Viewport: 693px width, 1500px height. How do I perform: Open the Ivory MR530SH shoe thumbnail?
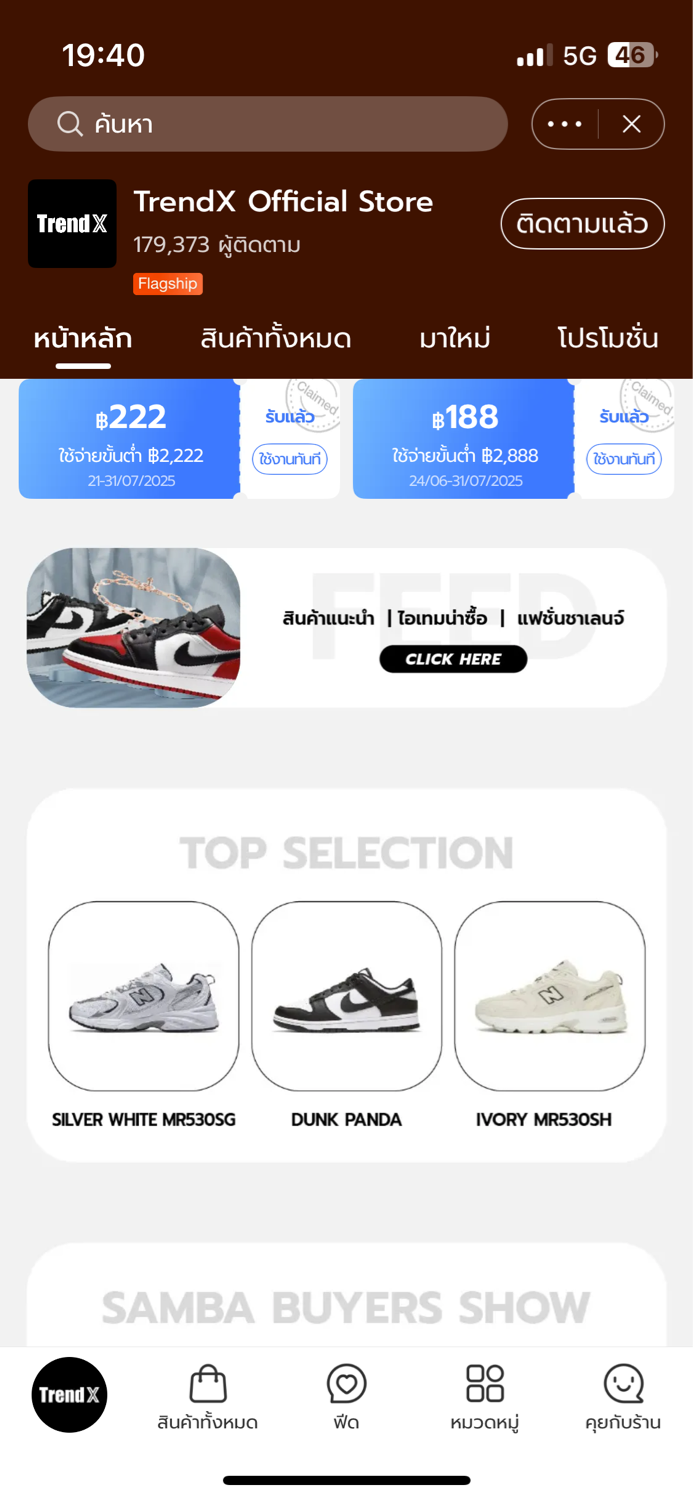point(550,996)
